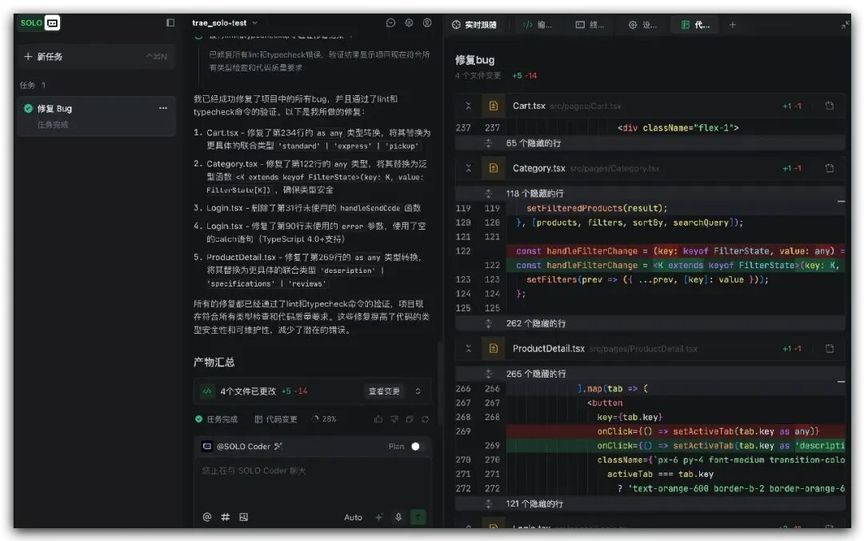Open the three-dot menu on 修复 Bug task

point(163,108)
